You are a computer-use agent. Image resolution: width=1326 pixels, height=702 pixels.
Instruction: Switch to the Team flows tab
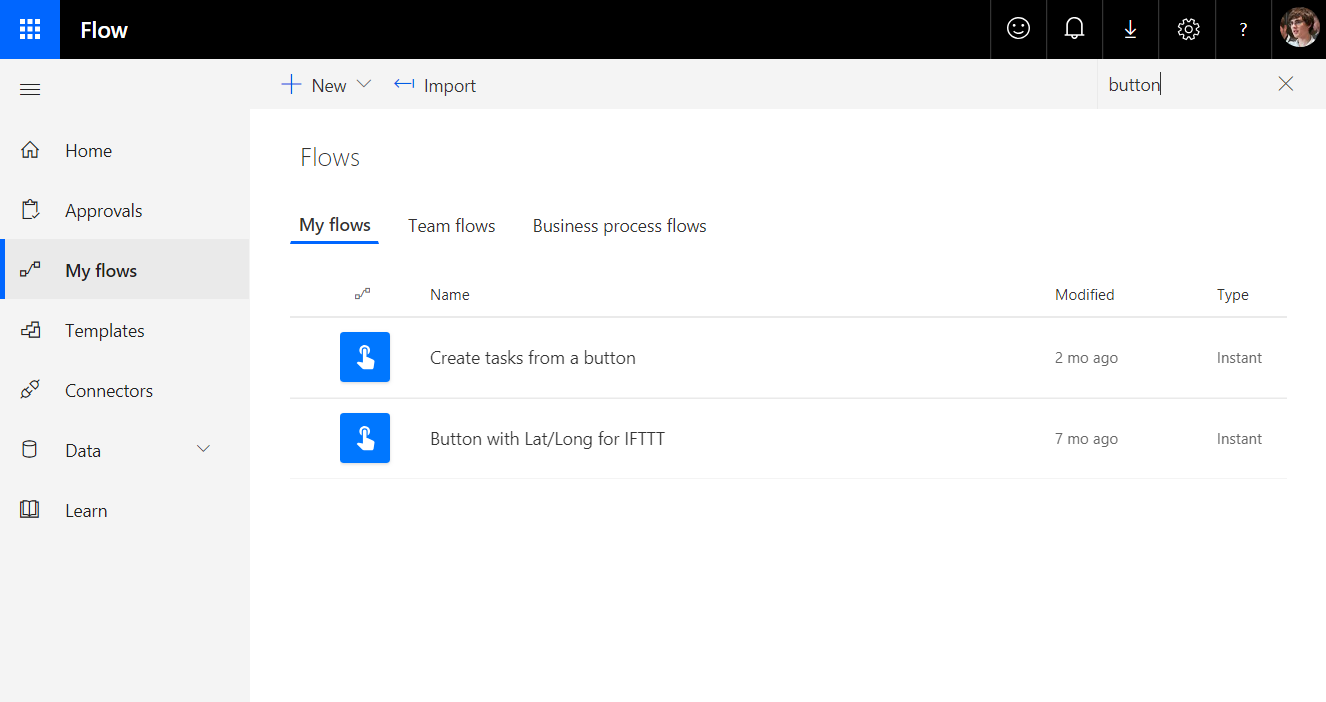coord(451,225)
